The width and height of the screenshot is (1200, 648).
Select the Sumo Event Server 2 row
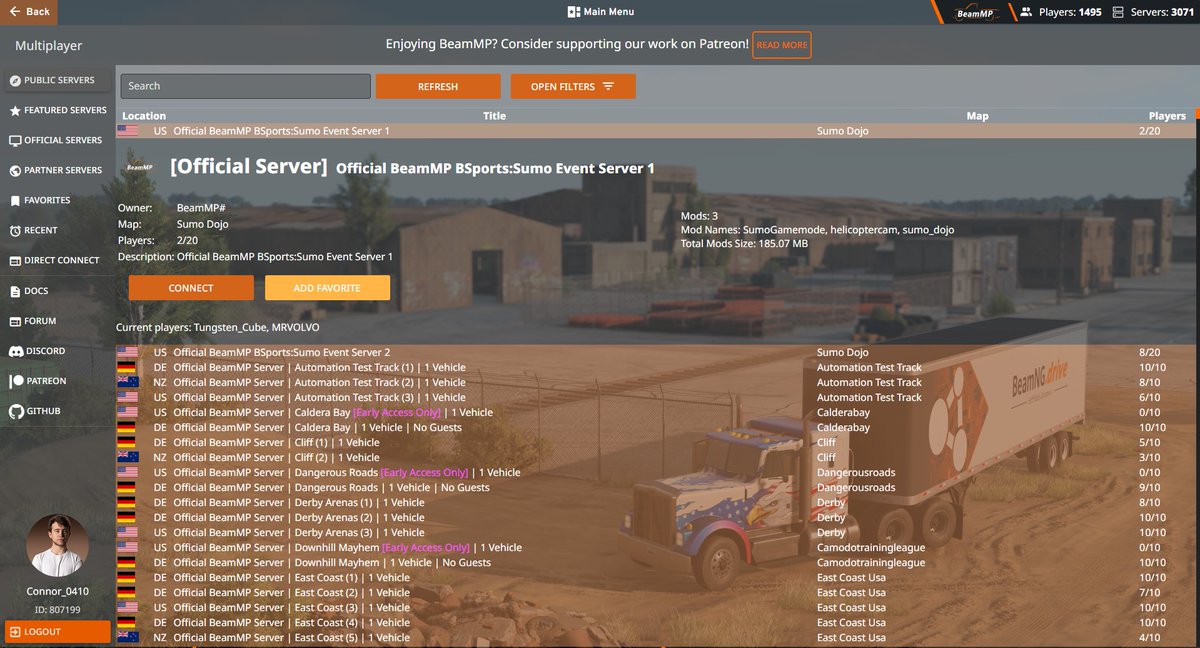pyautogui.click(x=655, y=352)
